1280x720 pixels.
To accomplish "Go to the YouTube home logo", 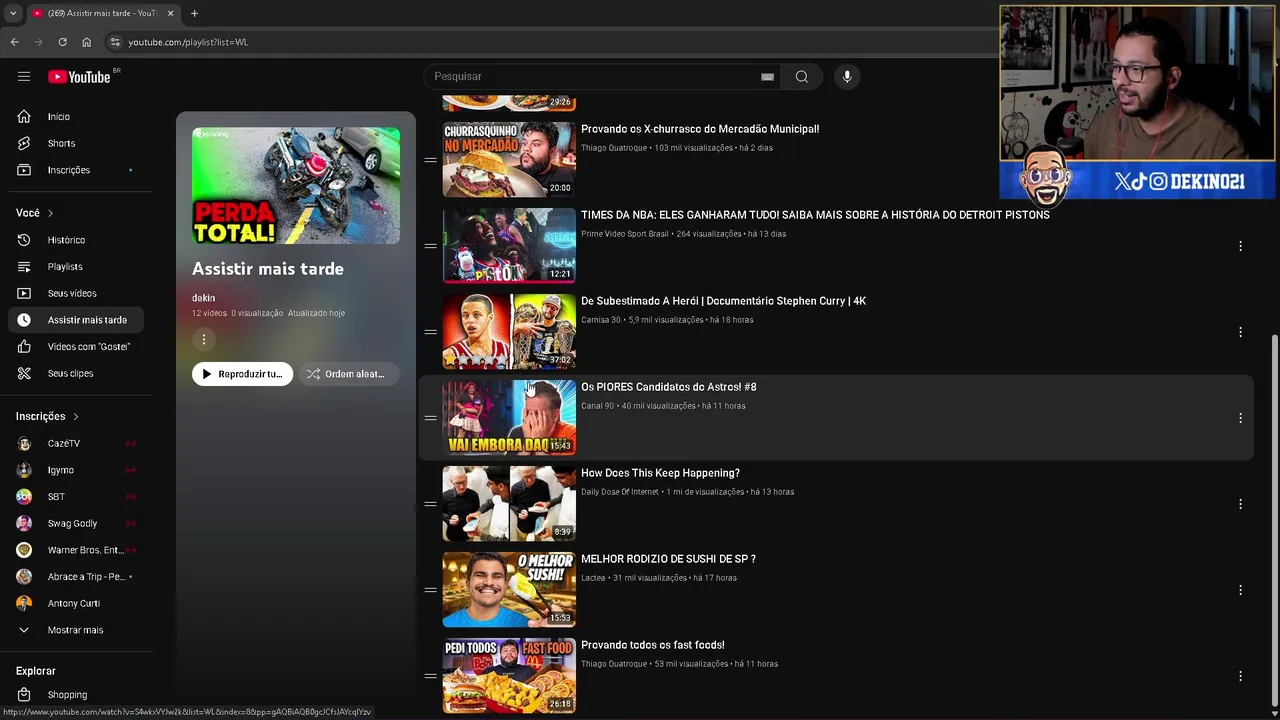I will (x=79, y=77).
